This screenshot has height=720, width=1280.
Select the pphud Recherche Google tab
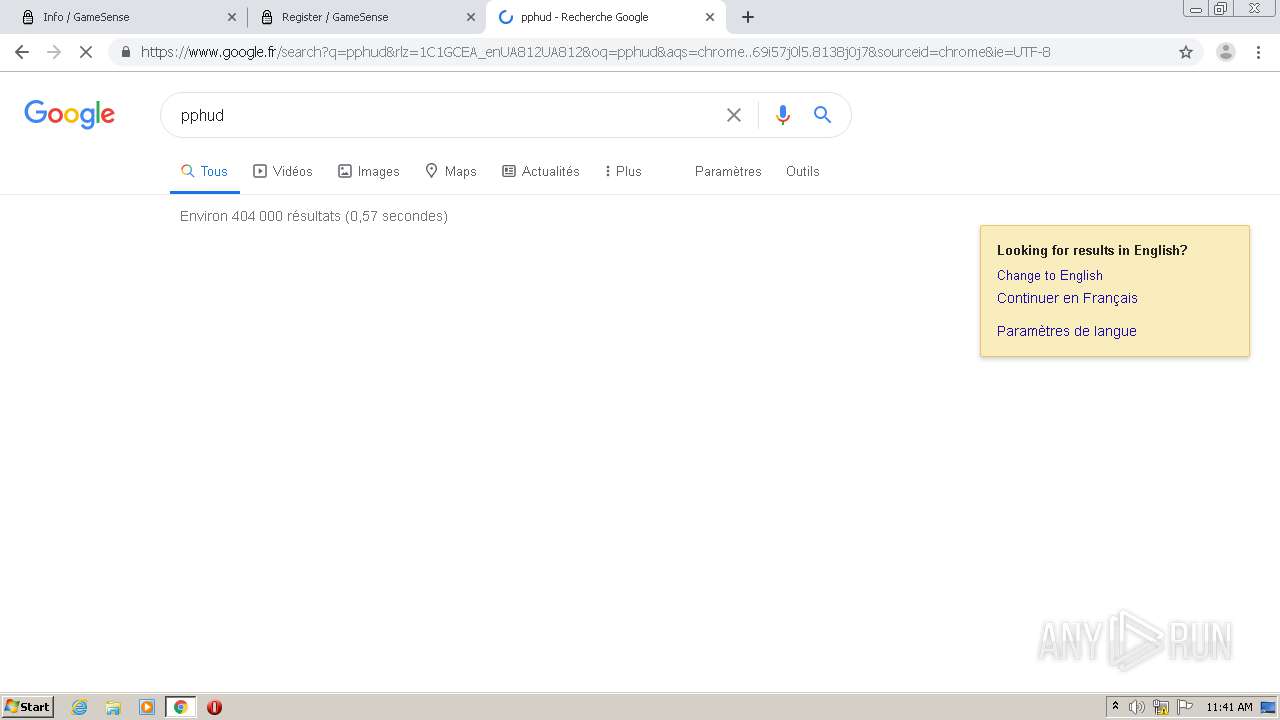[x=605, y=17]
